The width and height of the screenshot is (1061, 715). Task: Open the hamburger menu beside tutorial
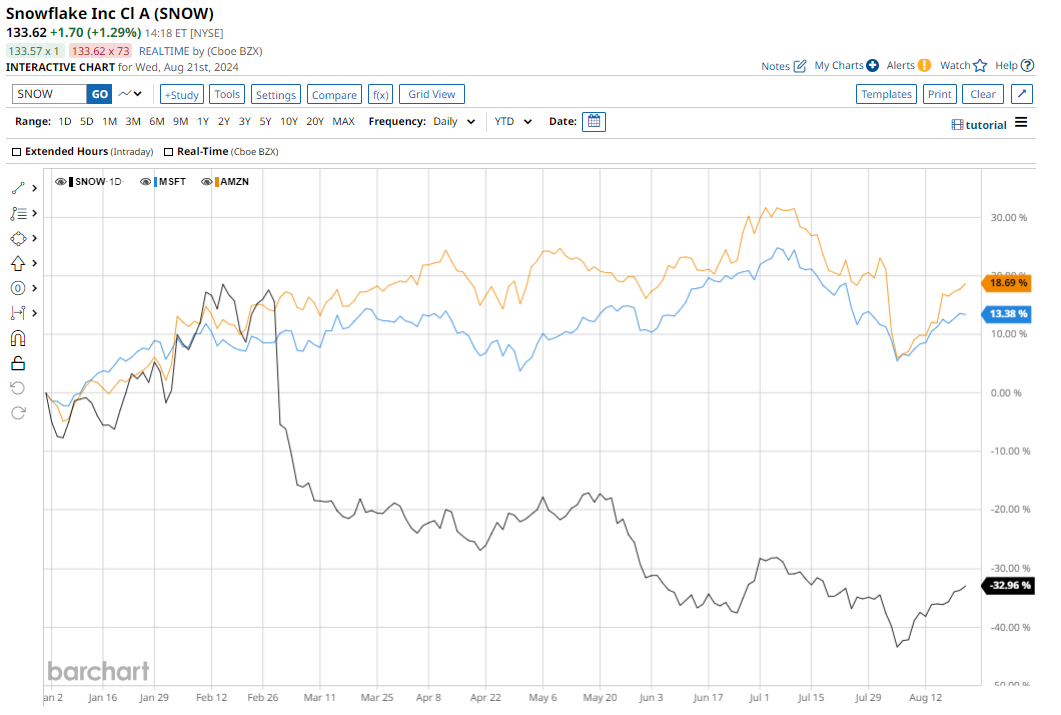(1021, 122)
